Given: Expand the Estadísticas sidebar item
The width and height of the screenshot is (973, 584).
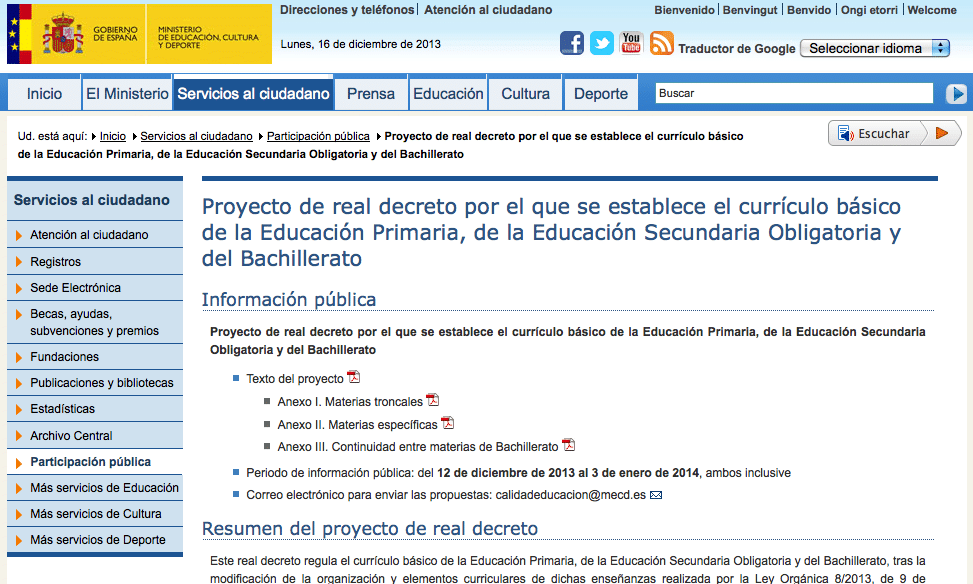Looking at the screenshot, I should [95, 409].
